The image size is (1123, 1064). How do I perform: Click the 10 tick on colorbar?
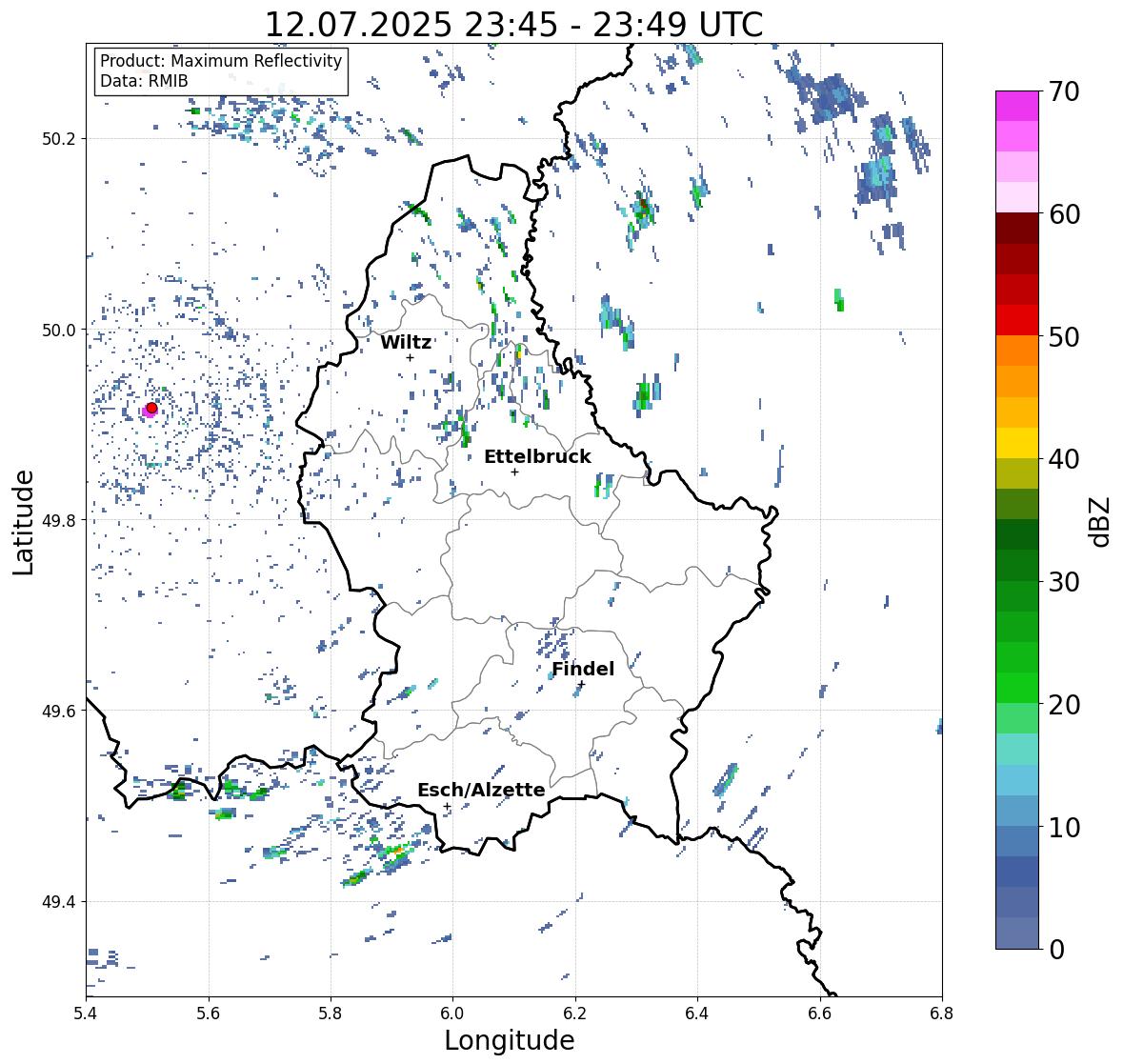click(1064, 827)
